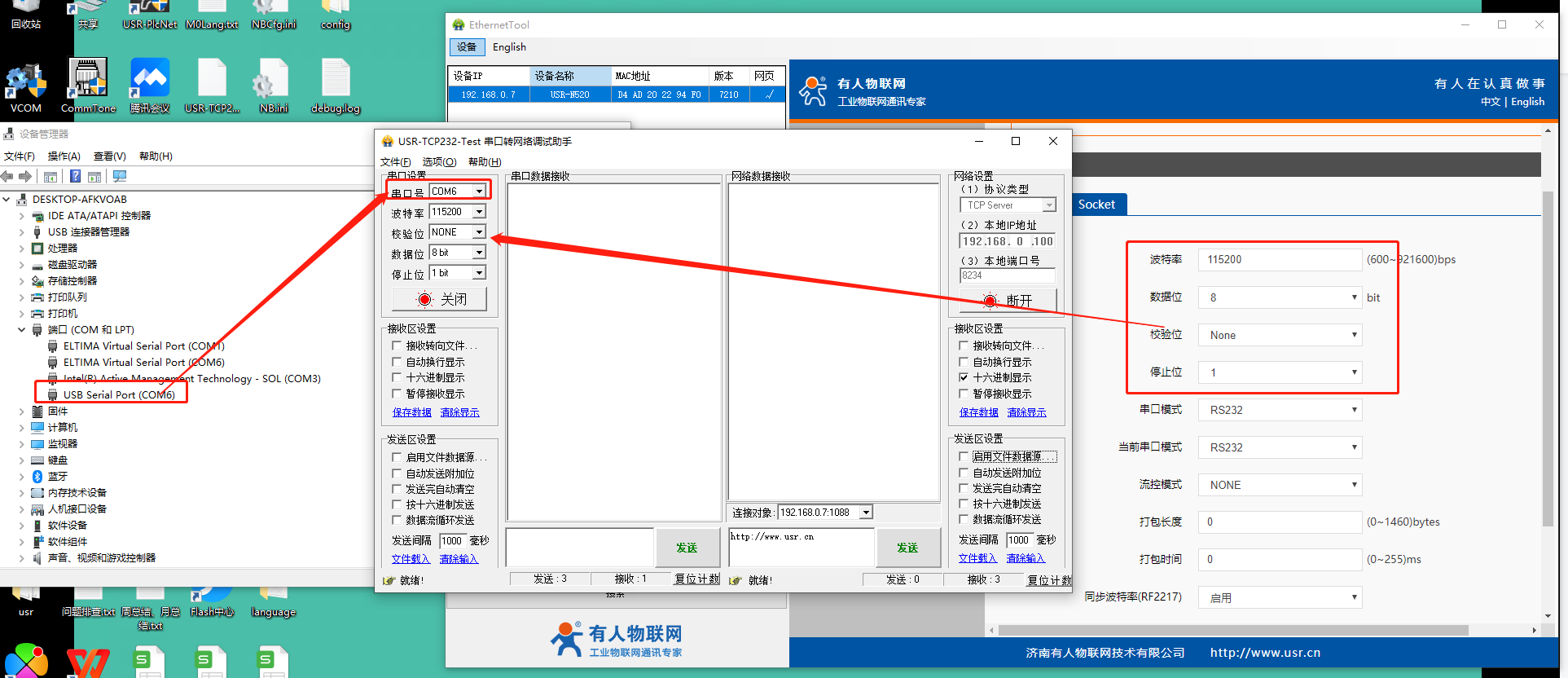Click the 波特率 115200 field on web page
1568x678 pixels.
[1280, 259]
